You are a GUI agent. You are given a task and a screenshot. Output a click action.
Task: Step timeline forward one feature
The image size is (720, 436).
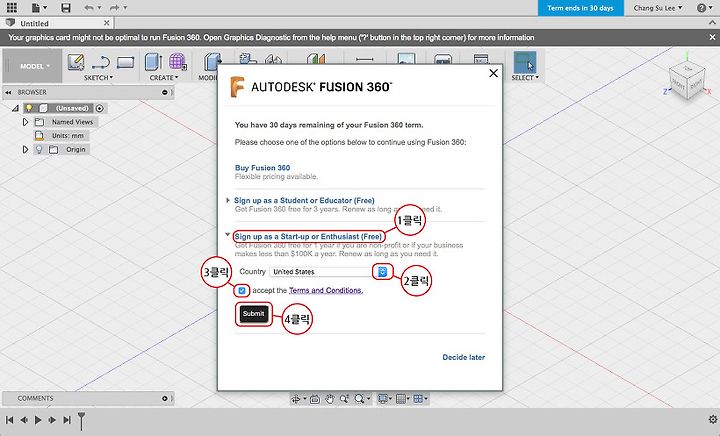click(x=52, y=419)
